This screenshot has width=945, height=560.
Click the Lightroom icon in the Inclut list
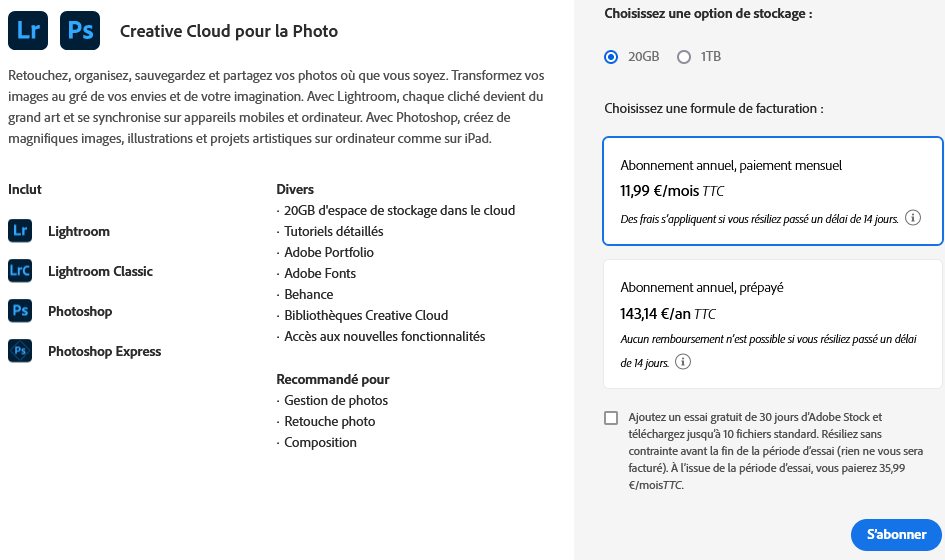click(20, 231)
